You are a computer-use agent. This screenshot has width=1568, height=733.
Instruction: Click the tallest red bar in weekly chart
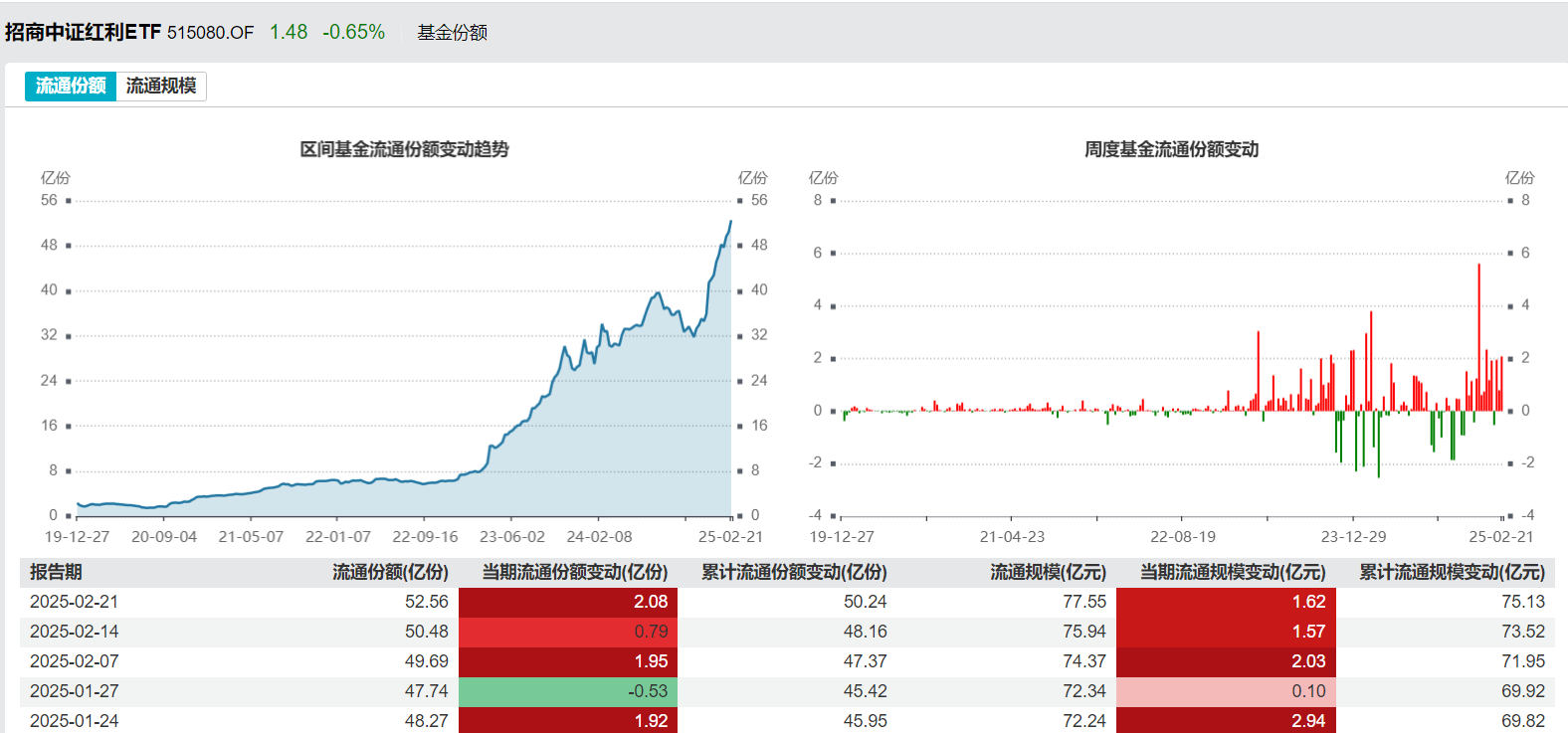tap(1478, 337)
